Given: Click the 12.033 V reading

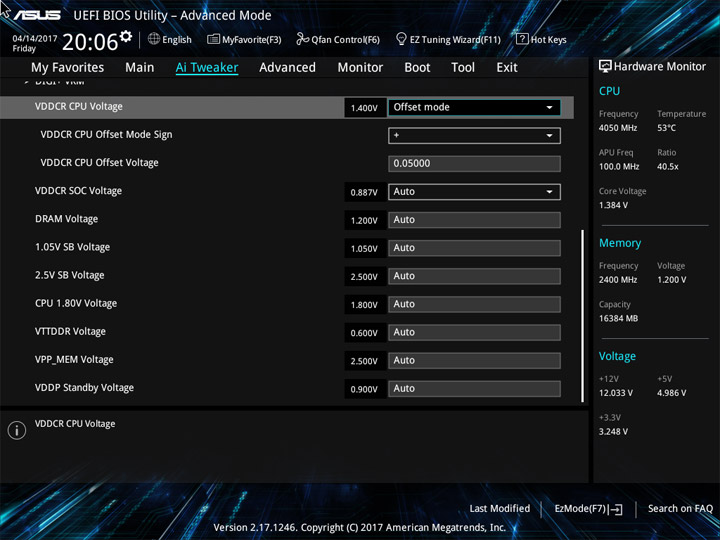Looking at the screenshot, I should 615,393.
